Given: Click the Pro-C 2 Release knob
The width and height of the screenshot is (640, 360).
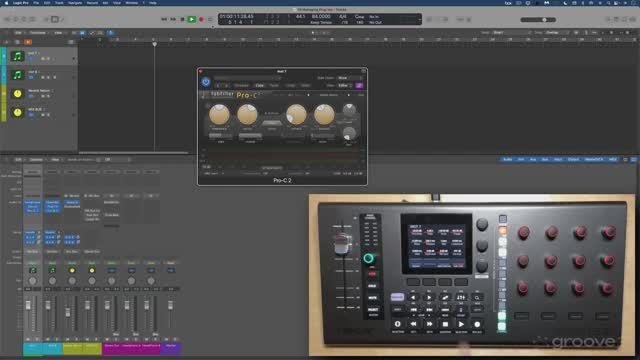Looking at the screenshot, I should 324,114.
